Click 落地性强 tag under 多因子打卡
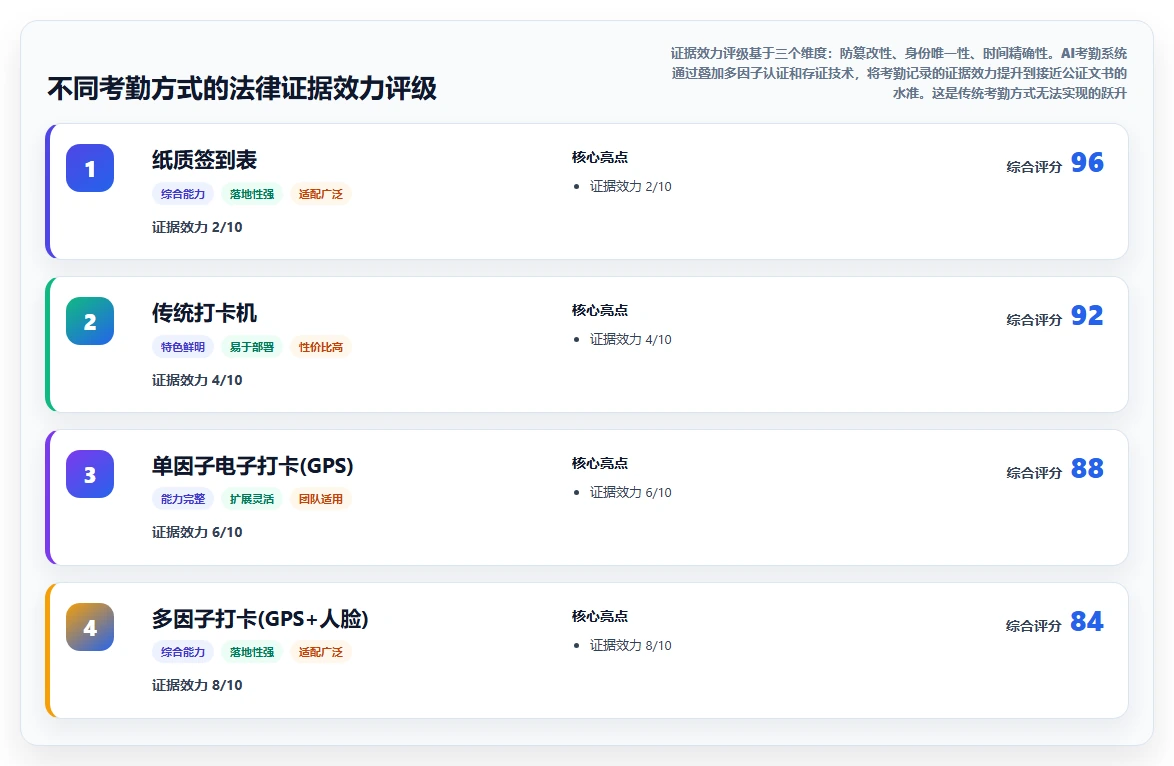Viewport: 1174px width, 766px height. pyautogui.click(x=252, y=652)
